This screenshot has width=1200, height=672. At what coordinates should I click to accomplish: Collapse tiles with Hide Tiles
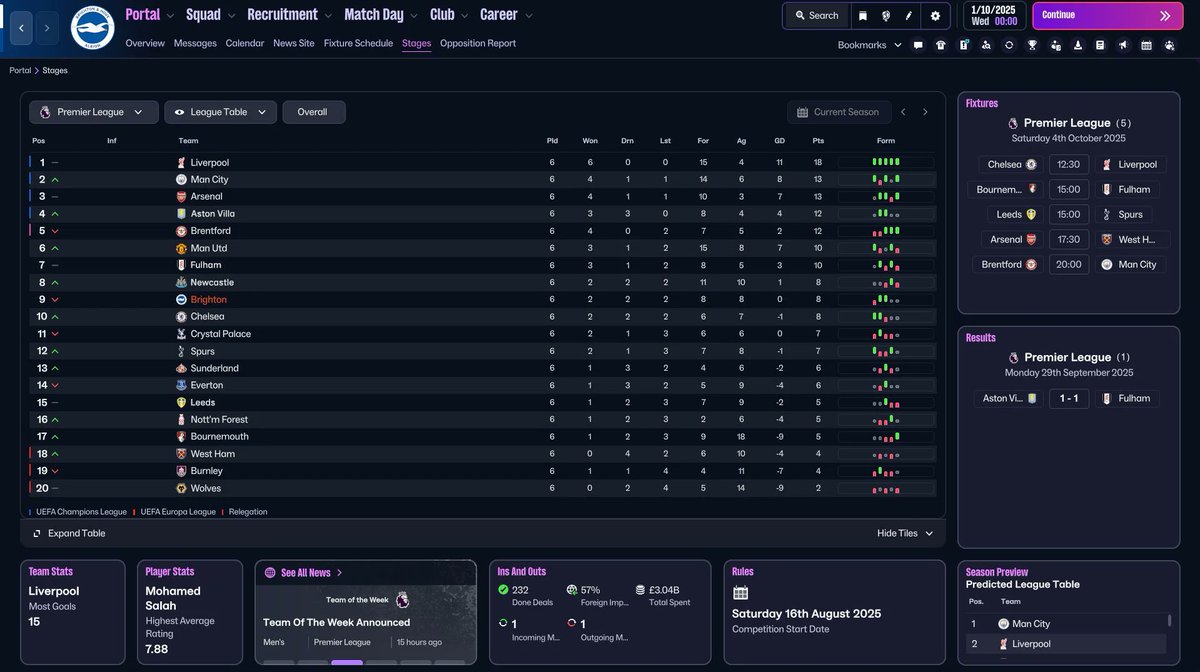tap(905, 533)
